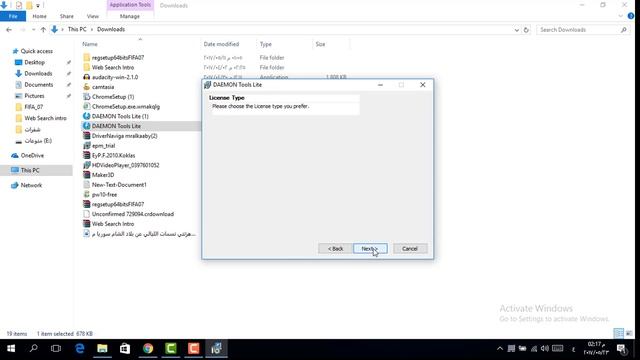Screen dimensions: 640x360
Task: Launch Microsoft Edge from taskbar
Action: [x=80, y=349]
